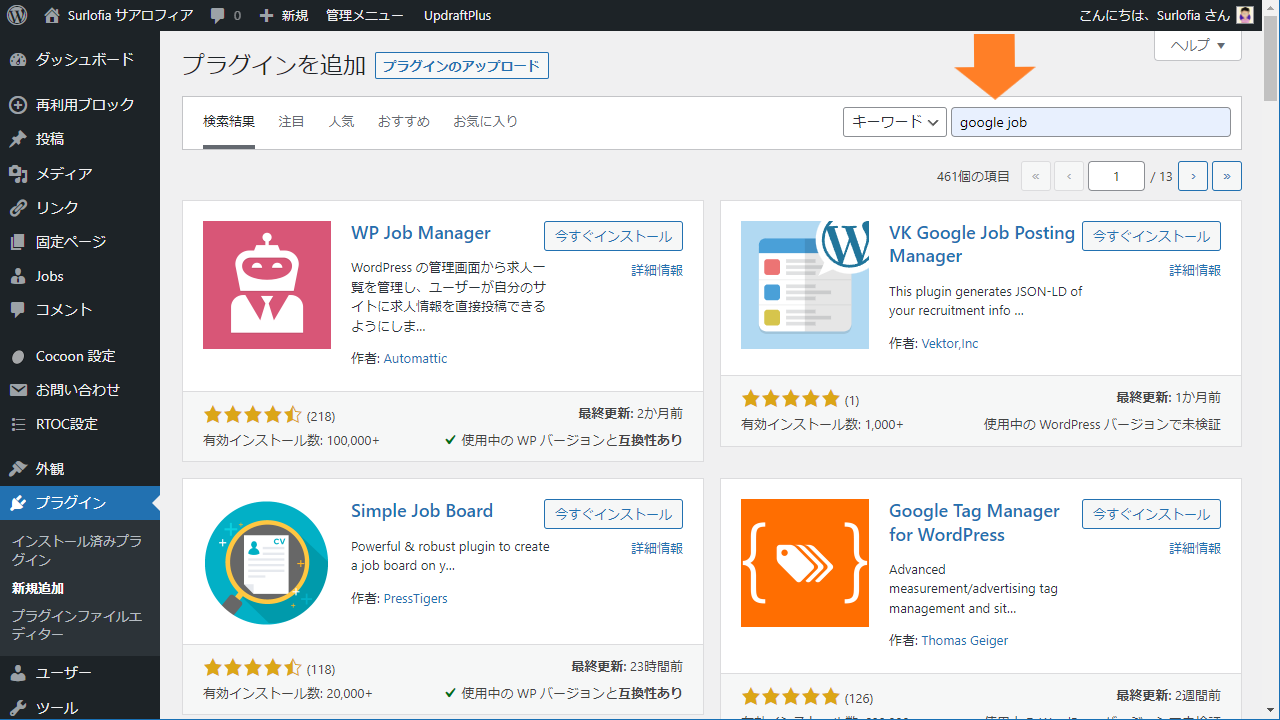
Task: Switch to the 検索結果 tab
Action: [x=229, y=122]
